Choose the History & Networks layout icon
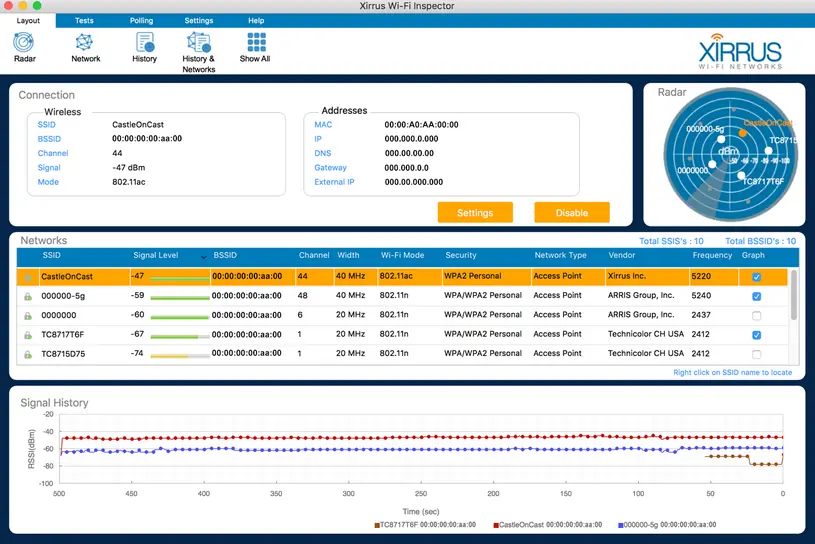The width and height of the screenshot is (815, 544). (x=199, y=42)
